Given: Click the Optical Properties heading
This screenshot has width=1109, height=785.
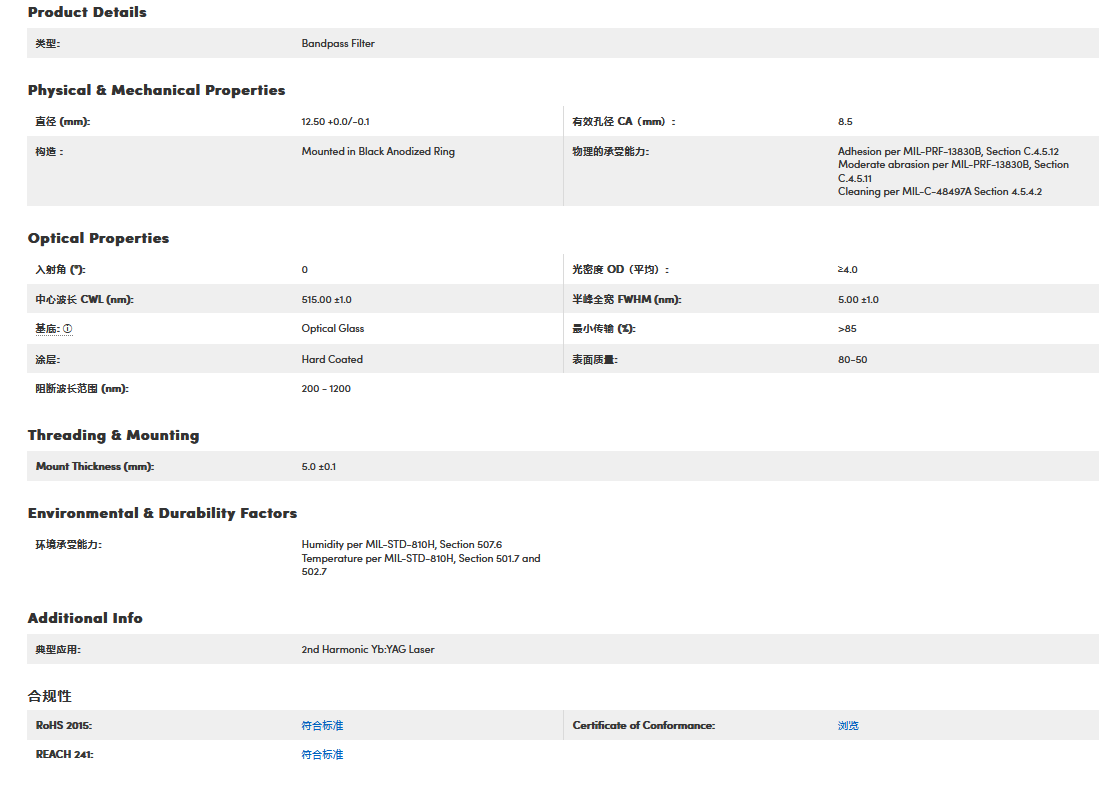Looking at the screenshot, I should (98, 238).
